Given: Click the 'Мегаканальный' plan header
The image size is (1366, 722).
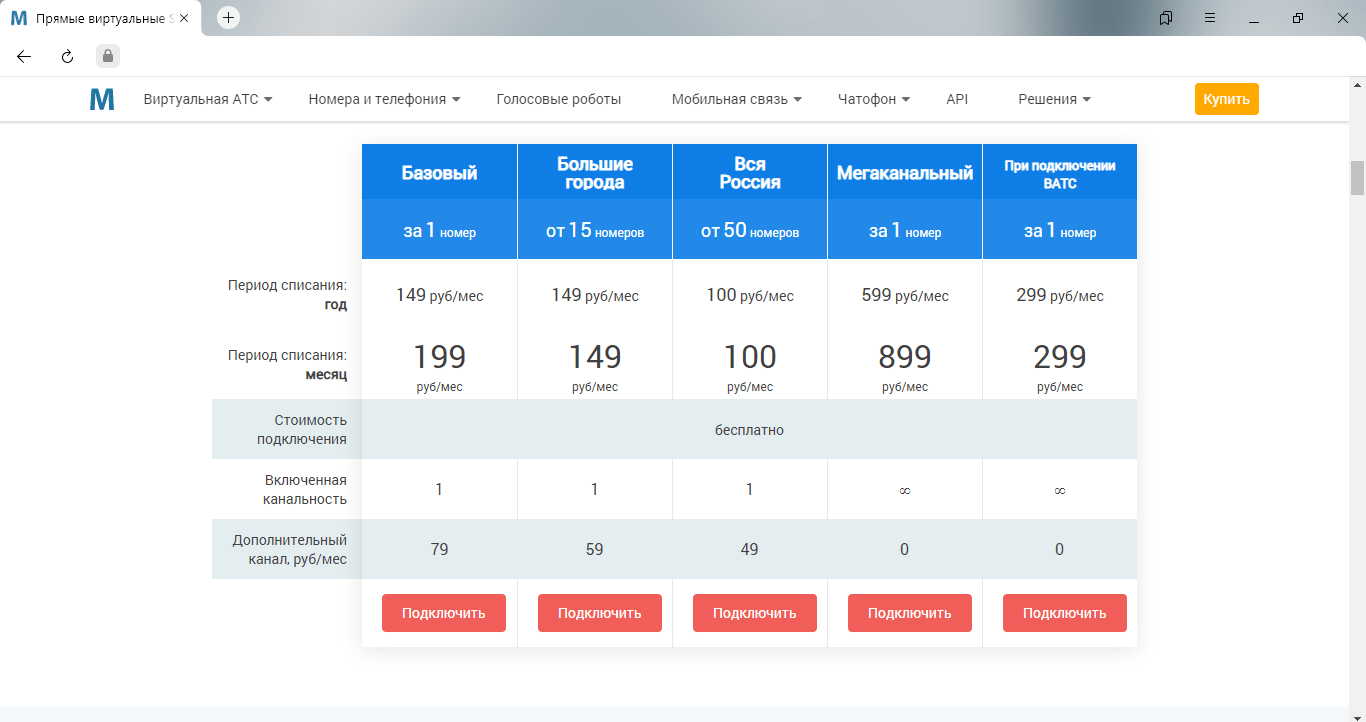Looking at the screenshot, I should 905,172.
